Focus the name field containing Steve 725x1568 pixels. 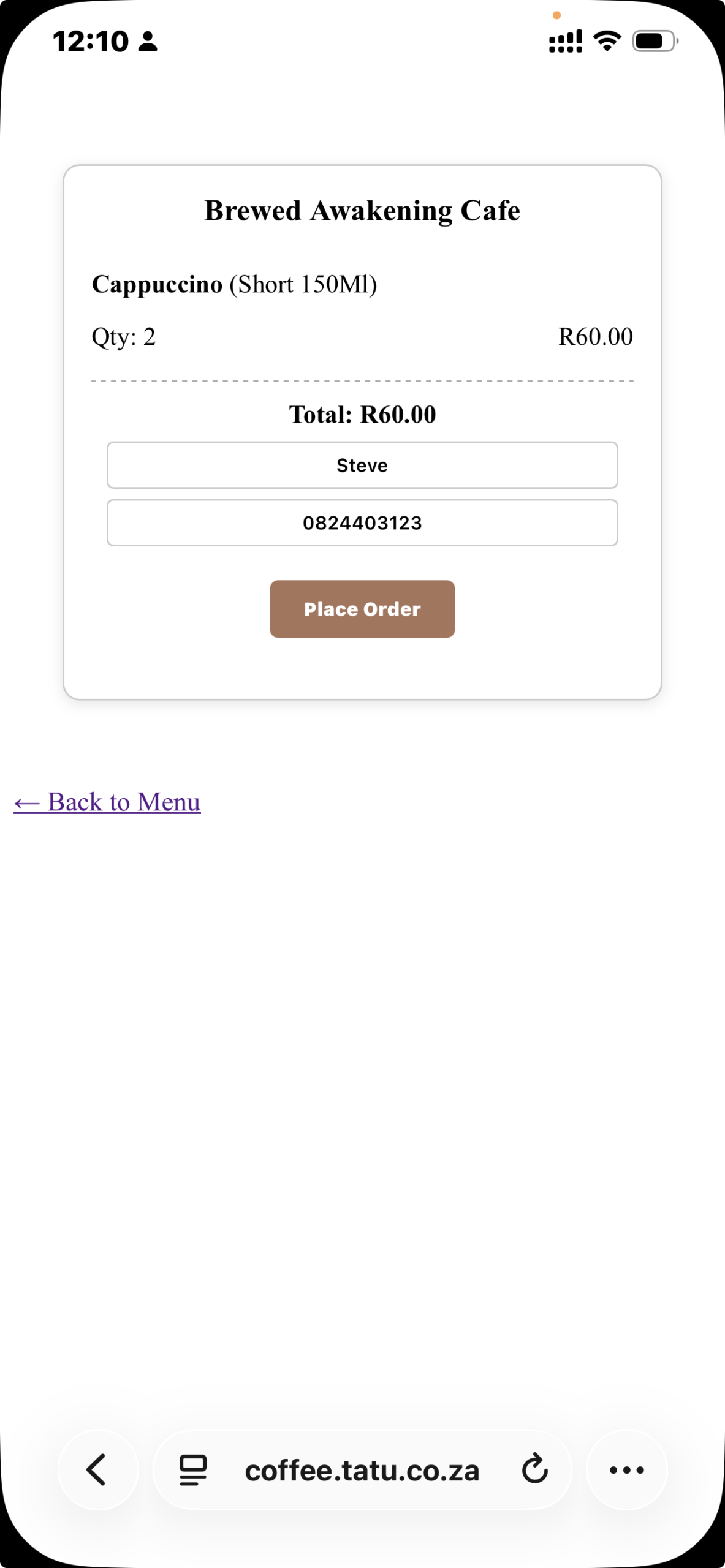pyautogui.click(x=362, y=465)
